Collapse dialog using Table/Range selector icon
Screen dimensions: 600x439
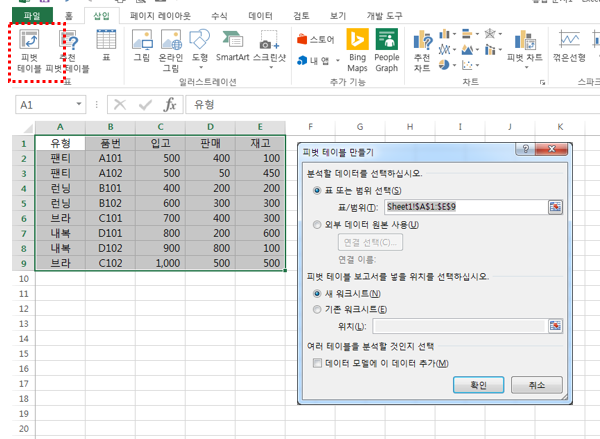coord(555,207)
